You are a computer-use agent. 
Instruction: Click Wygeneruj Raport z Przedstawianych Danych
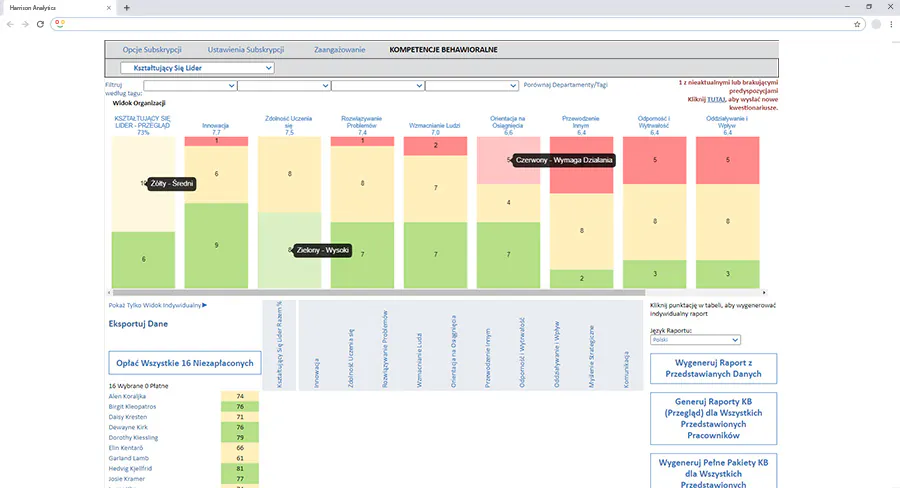point(713,369)
